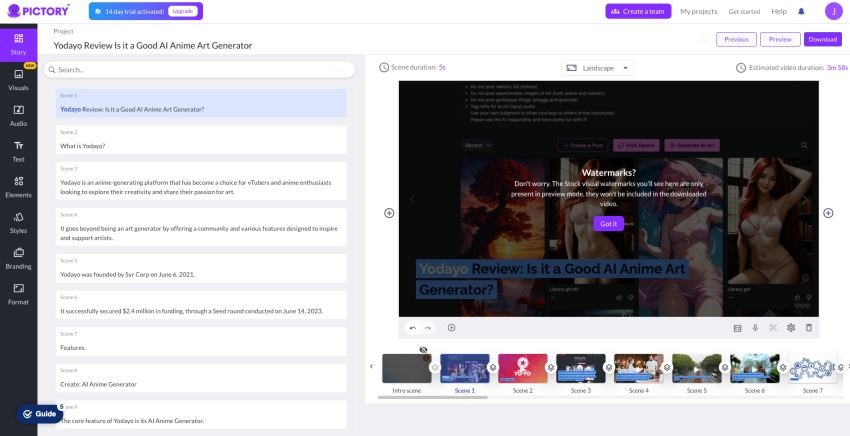Select Scene 4 thumbnail in timeline
This screenshot has width=850, height=436.
(639, 368)
